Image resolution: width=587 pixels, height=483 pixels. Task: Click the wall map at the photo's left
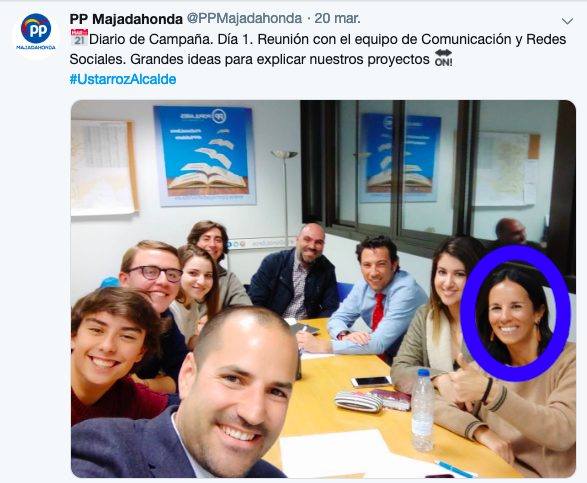coord(104,167)
